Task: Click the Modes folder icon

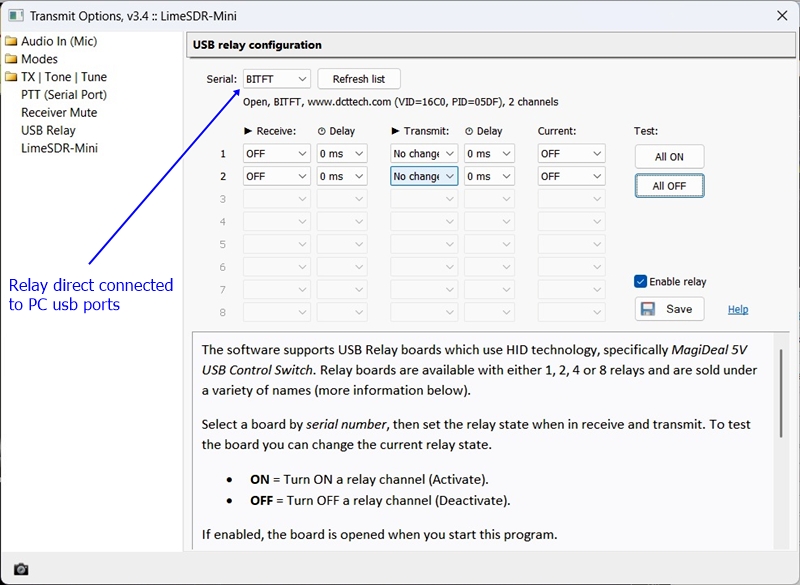Action: tap(11, 59)
